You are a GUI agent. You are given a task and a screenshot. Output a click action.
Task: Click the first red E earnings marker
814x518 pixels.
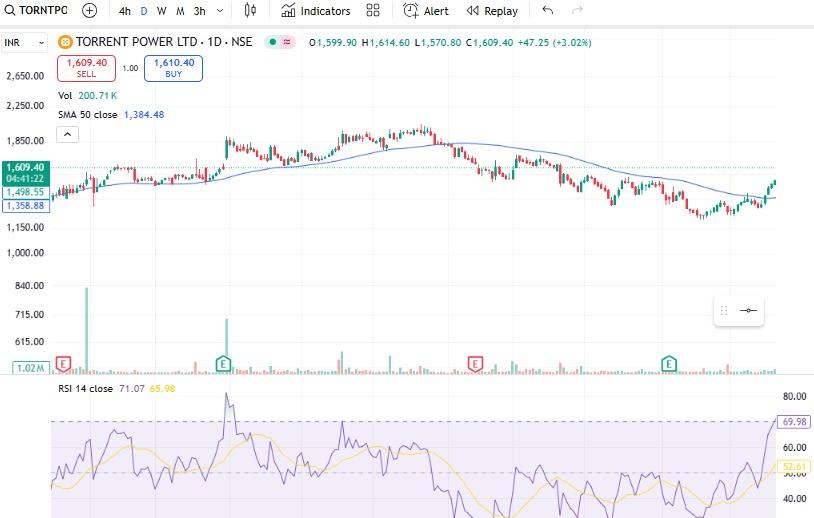pos(63,363)
